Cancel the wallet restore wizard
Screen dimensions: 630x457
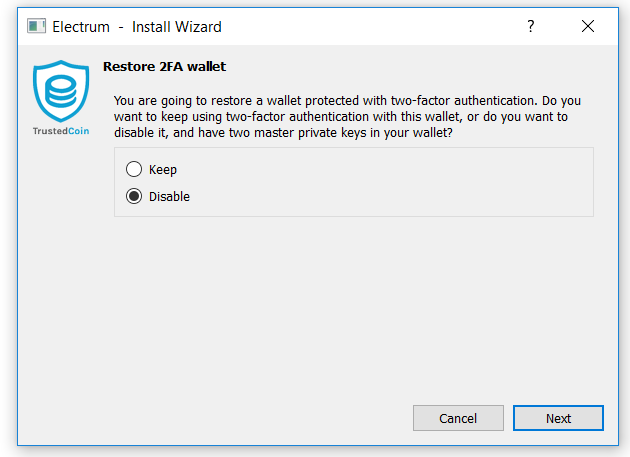pos(458,418)
